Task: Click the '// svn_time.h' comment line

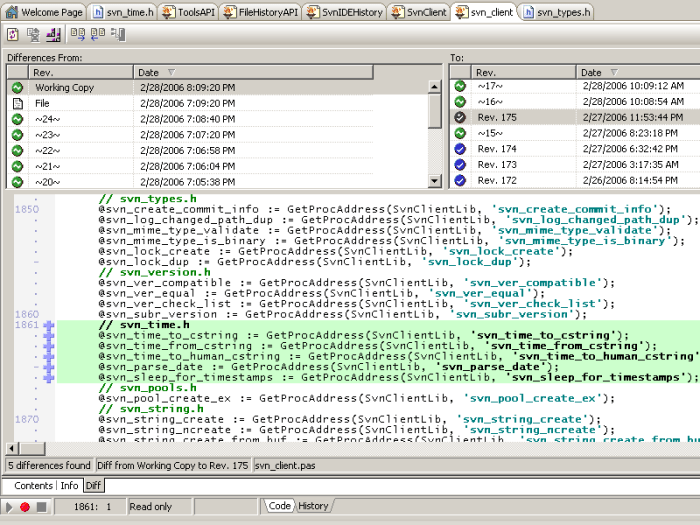Action: pos(144,325)
